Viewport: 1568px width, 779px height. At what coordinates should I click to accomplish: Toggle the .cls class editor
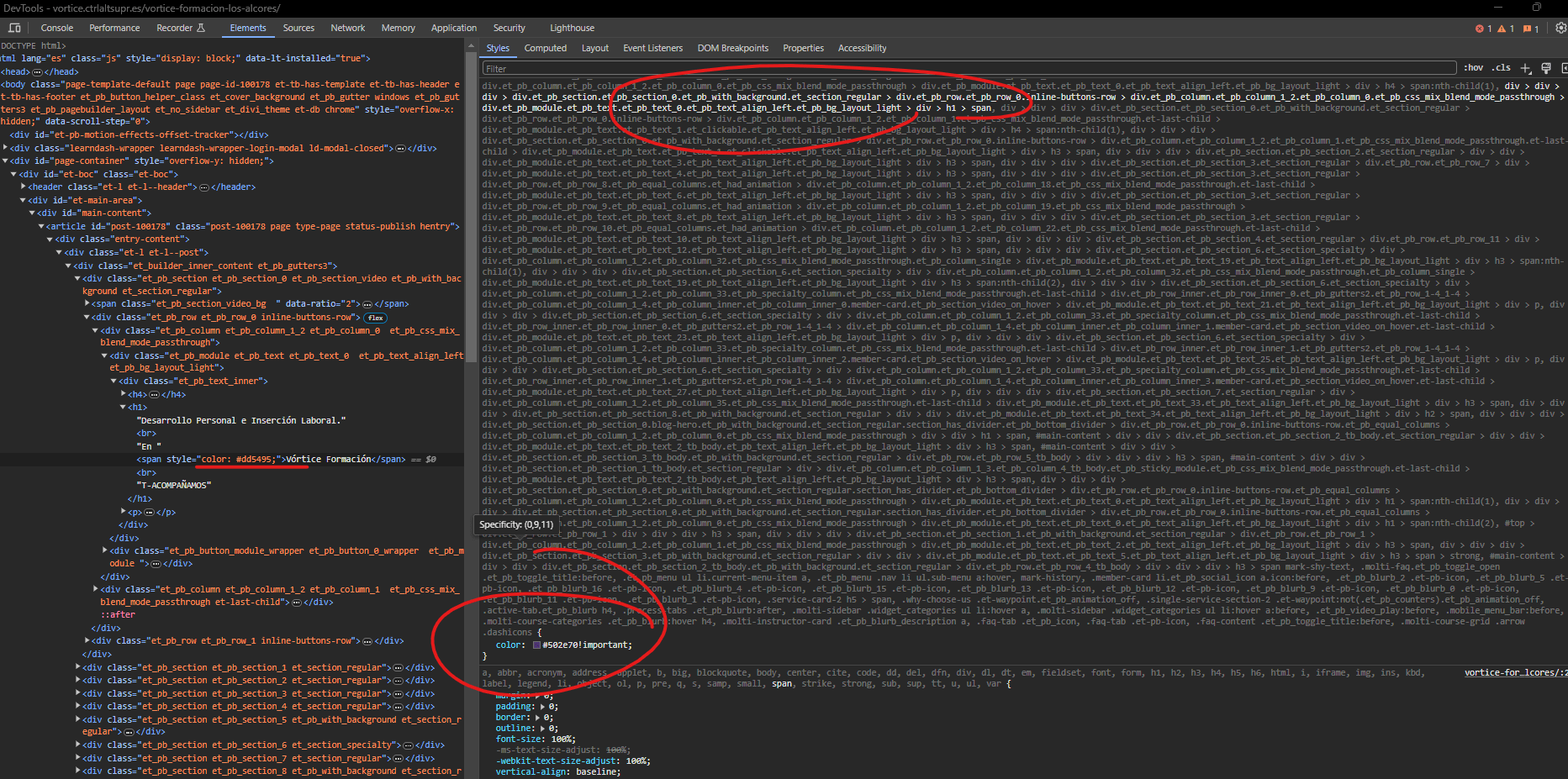1501,68
